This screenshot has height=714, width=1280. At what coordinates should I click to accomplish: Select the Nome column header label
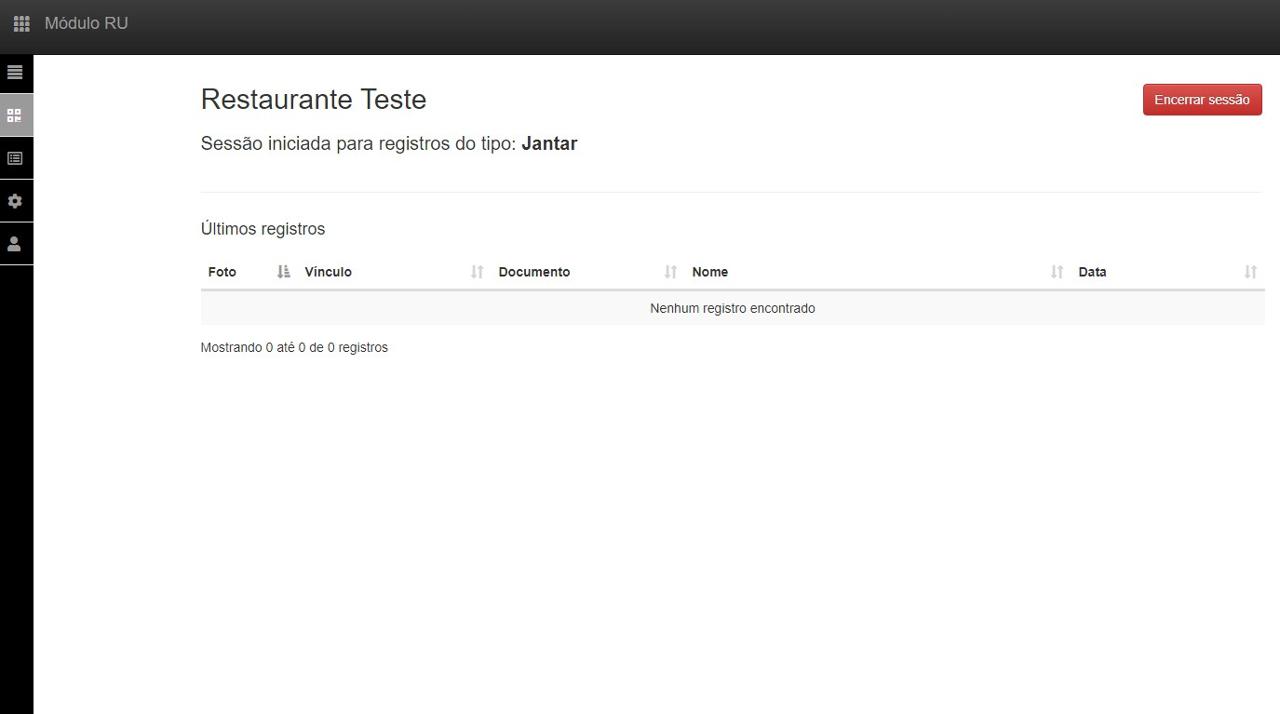[710, 272]
